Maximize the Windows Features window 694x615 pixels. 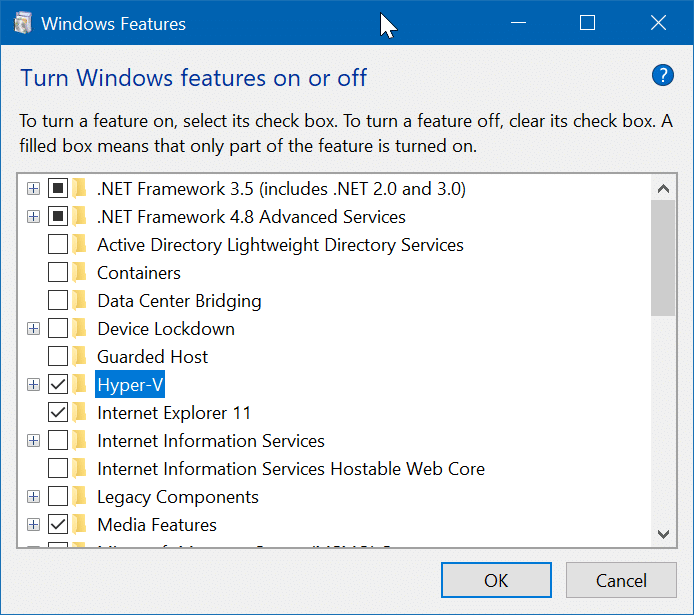point(587,22)
